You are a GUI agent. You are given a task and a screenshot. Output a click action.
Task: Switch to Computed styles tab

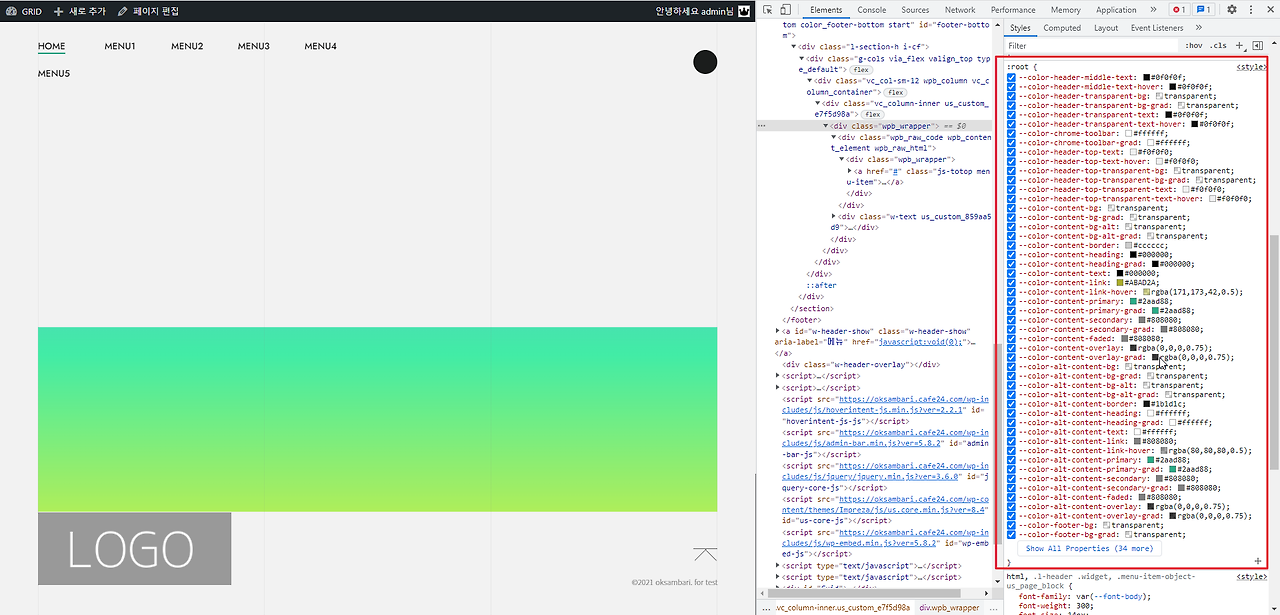click(x=1062, y=28)
